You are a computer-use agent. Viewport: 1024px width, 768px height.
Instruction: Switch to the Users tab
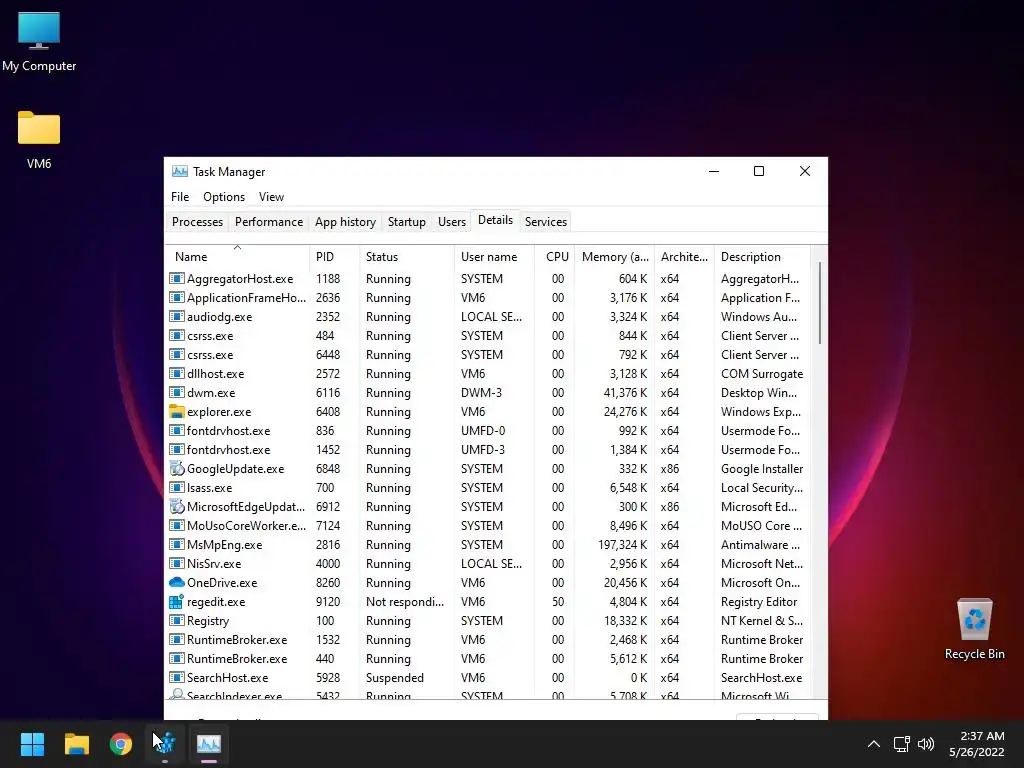tap(452, 221)
